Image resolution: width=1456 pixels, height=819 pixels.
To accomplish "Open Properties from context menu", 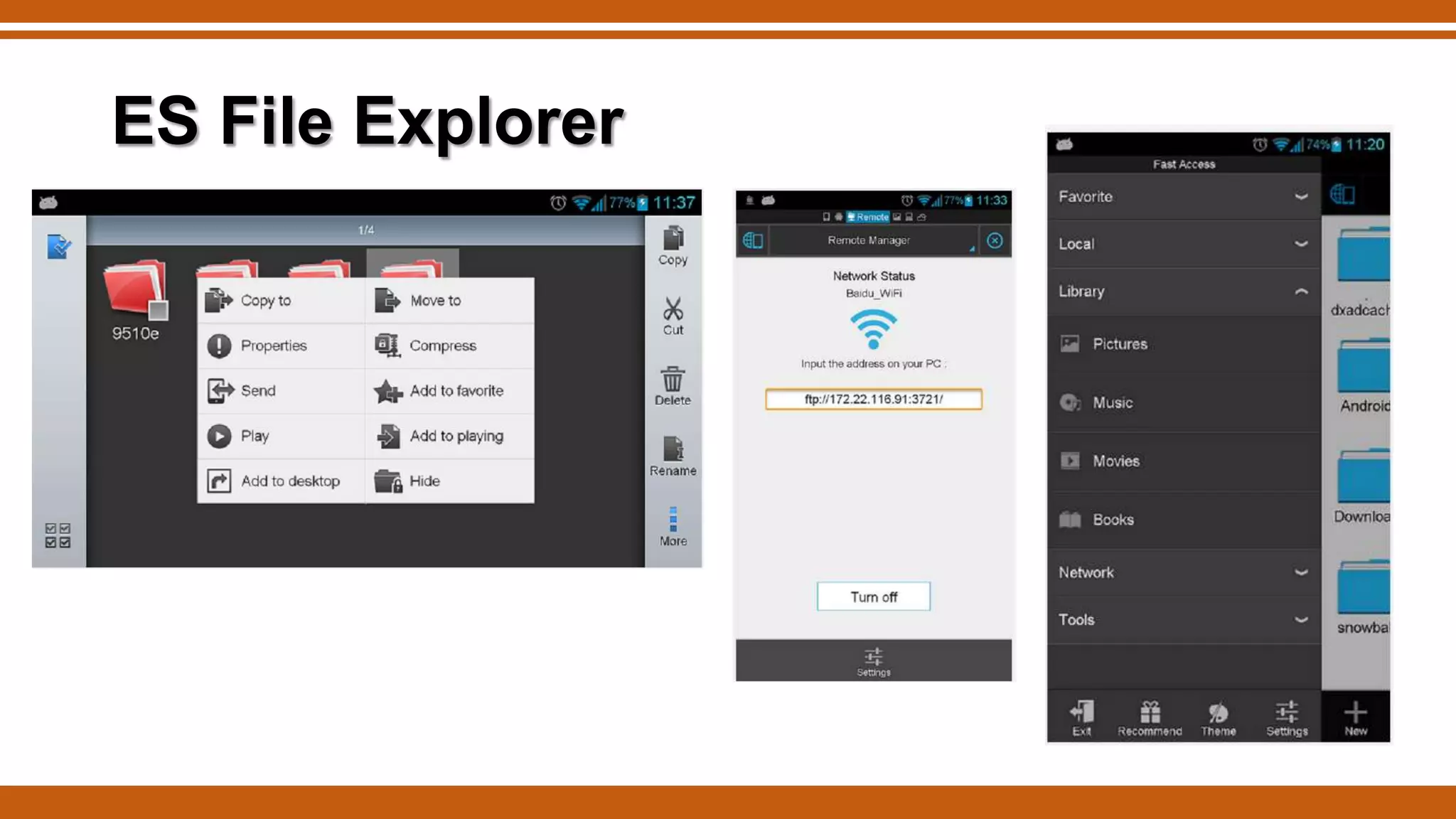I will pyautogui.click(x=281, y=346).
